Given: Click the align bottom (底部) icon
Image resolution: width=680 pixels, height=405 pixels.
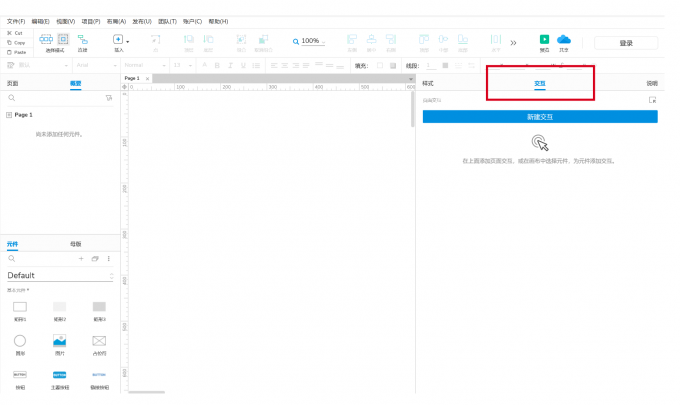Looking at the screenshot, I should tap(463, 40).
